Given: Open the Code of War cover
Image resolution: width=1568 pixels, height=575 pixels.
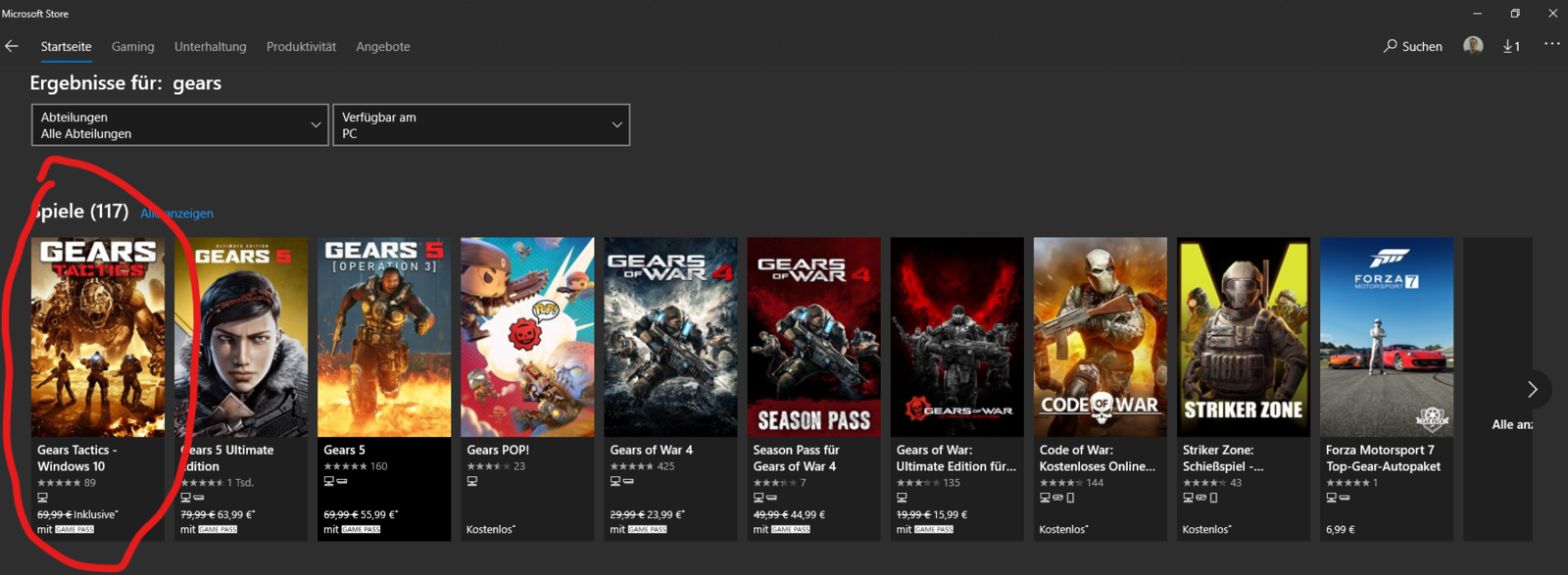Looking at the screenshot, I should click(1100, 337).
